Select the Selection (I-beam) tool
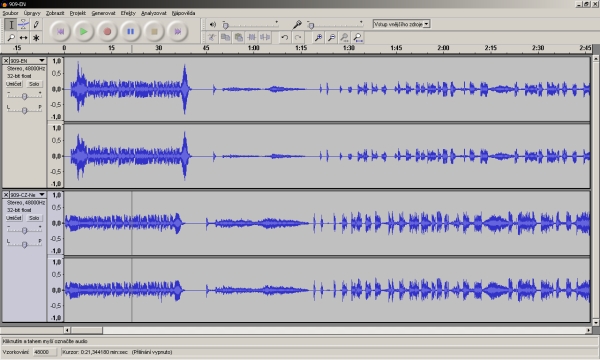The height and width of the screenshot is (360, 600). pos(11,25)
